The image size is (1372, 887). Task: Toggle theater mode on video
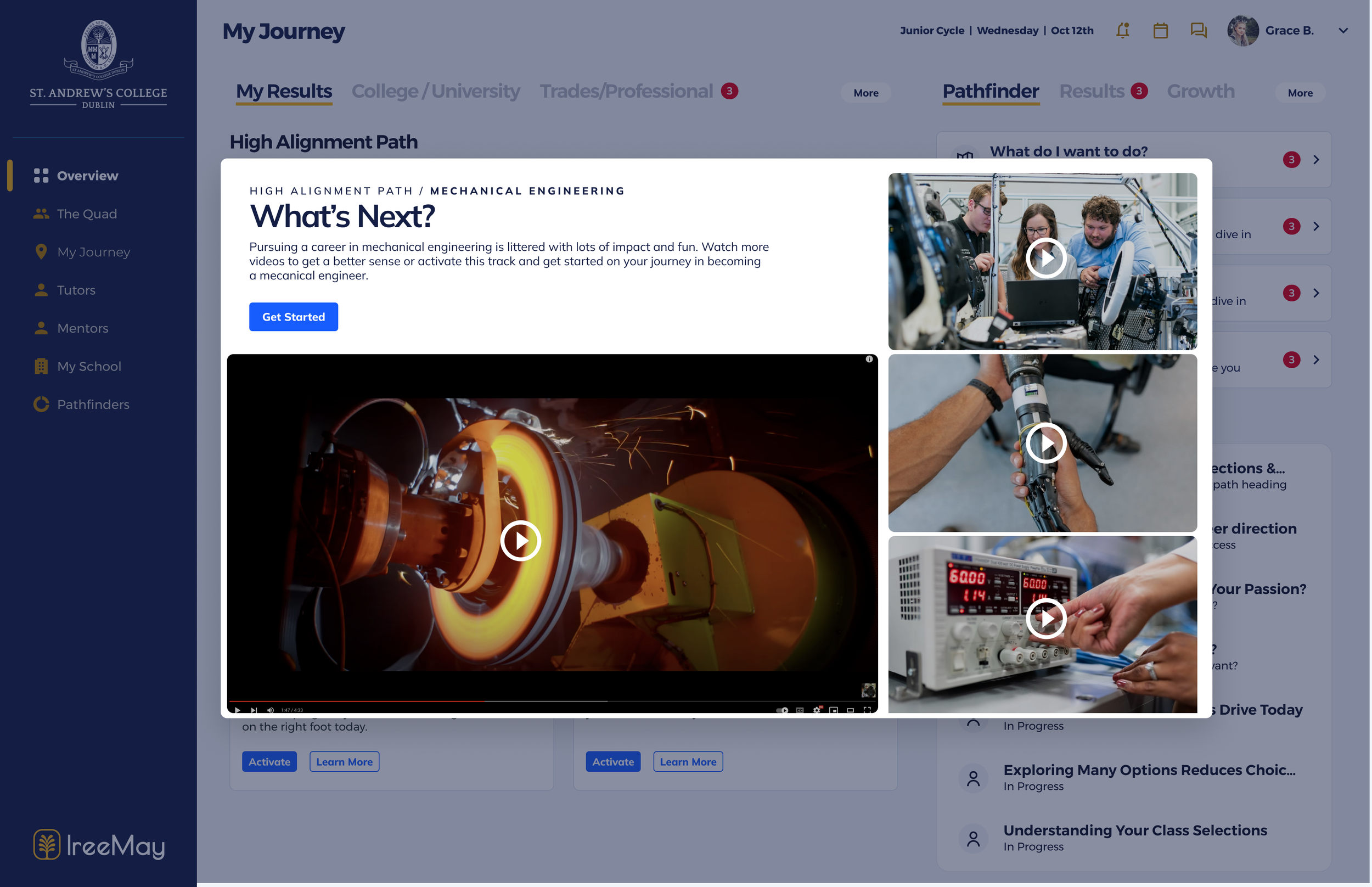850,710
